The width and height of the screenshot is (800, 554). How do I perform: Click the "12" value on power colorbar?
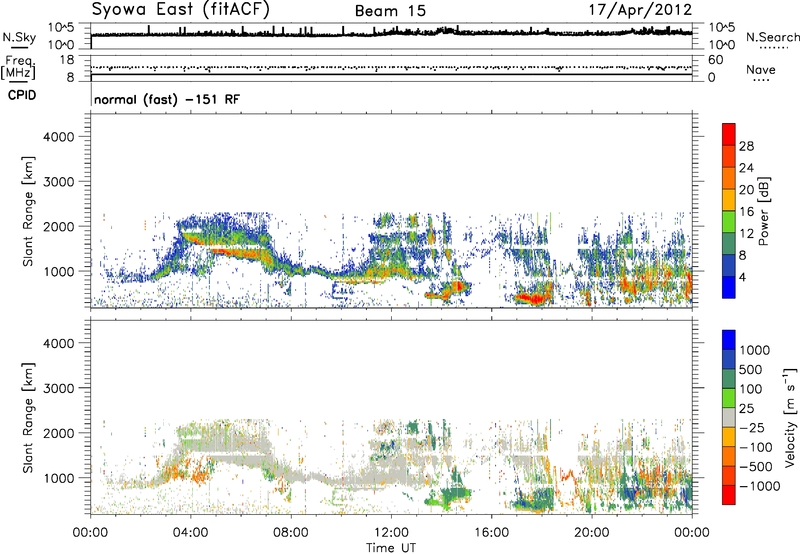coord(746,234)
